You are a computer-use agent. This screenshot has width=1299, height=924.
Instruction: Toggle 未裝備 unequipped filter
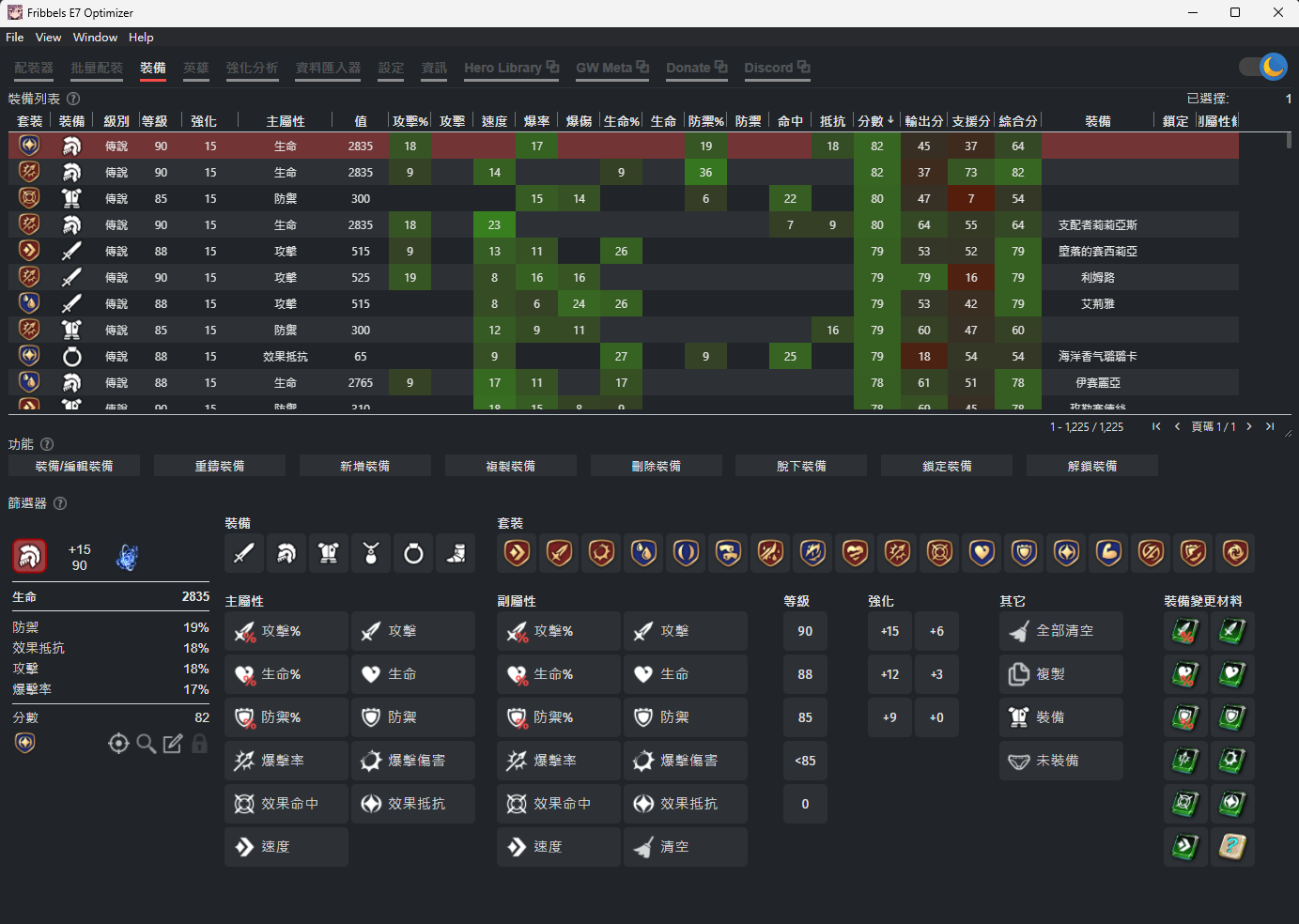click(x=1060, y=761)
